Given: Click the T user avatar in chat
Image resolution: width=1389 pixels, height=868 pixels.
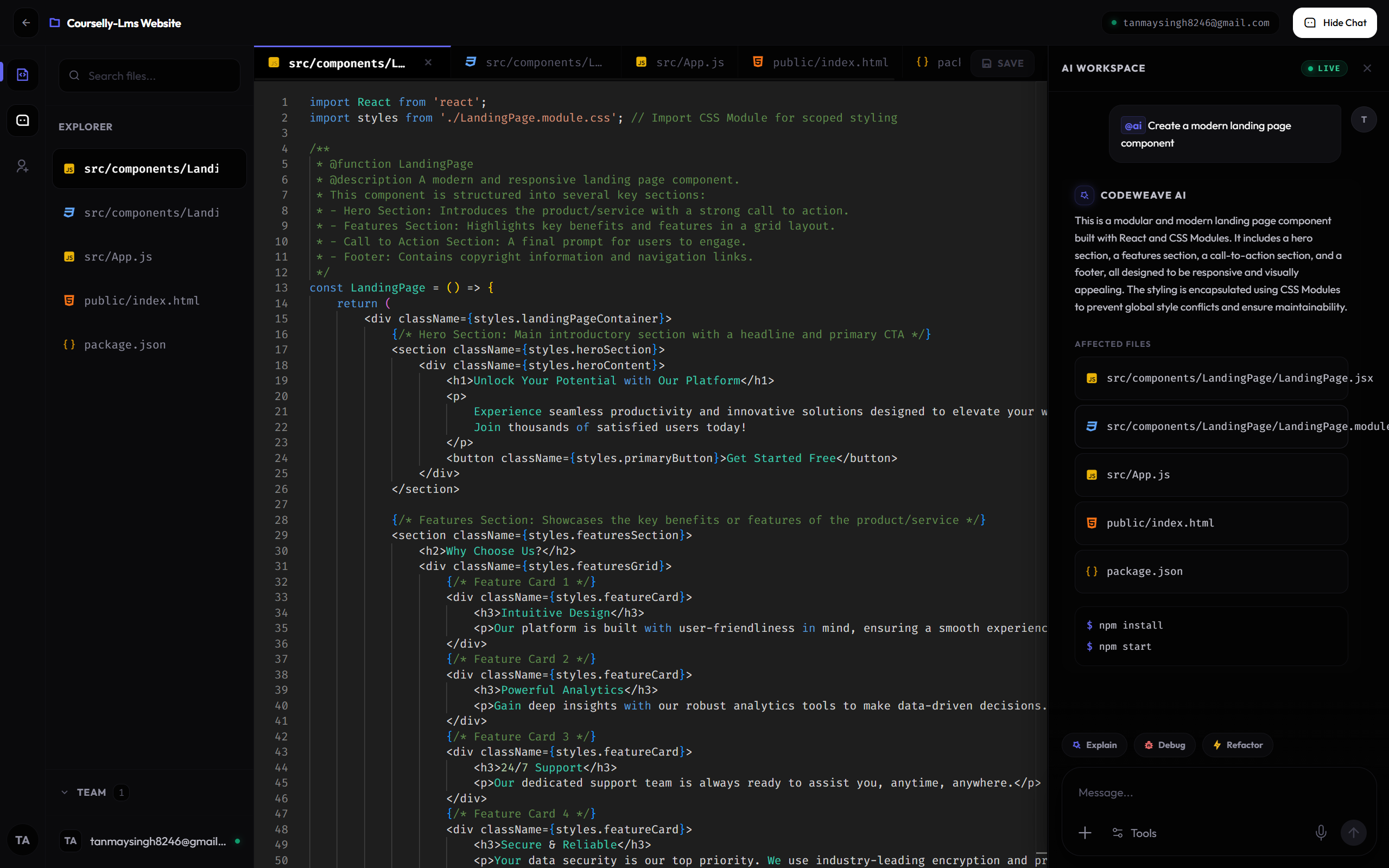Looking at the screenshot, I should (x=1363, y=119).
